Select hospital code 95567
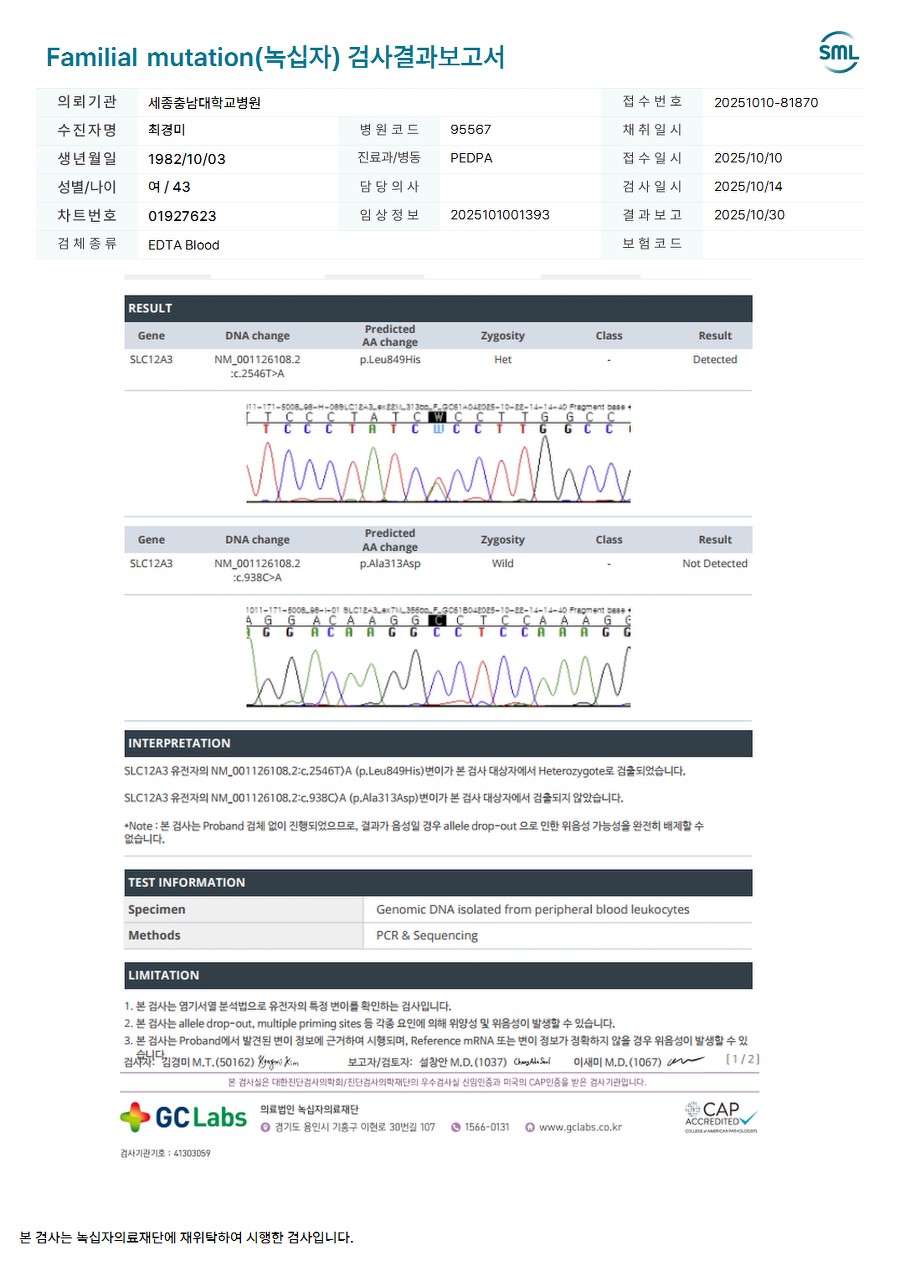This screenshot has height=1271, width=900. (x=471, y=130)
